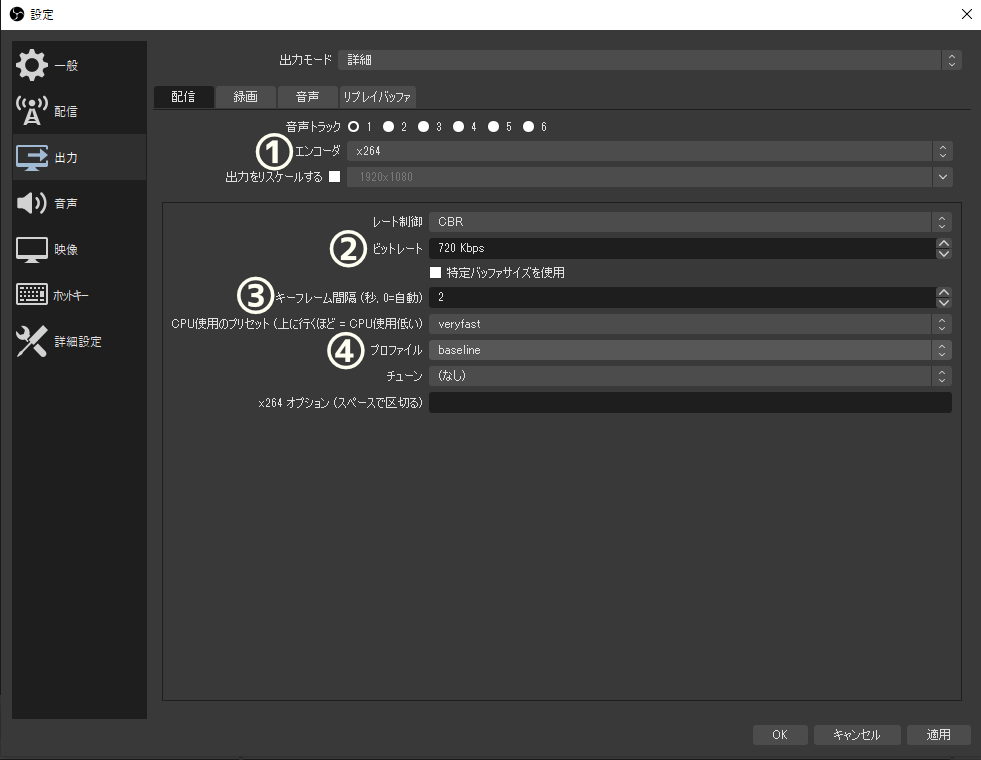Open CPU preset dropdown showing veryfast
This screenshot has width=981, height=760.
(x=691, y=323)
